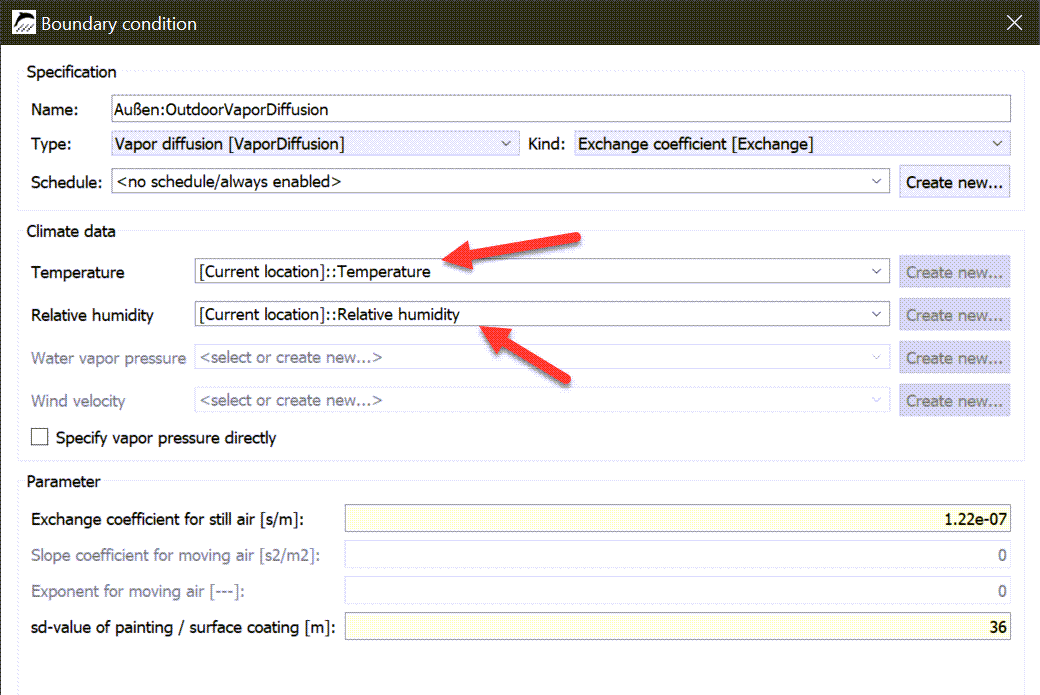Enable Specify vapor pressure directly checkbox

pyautogui.click(x=40, y=437)
